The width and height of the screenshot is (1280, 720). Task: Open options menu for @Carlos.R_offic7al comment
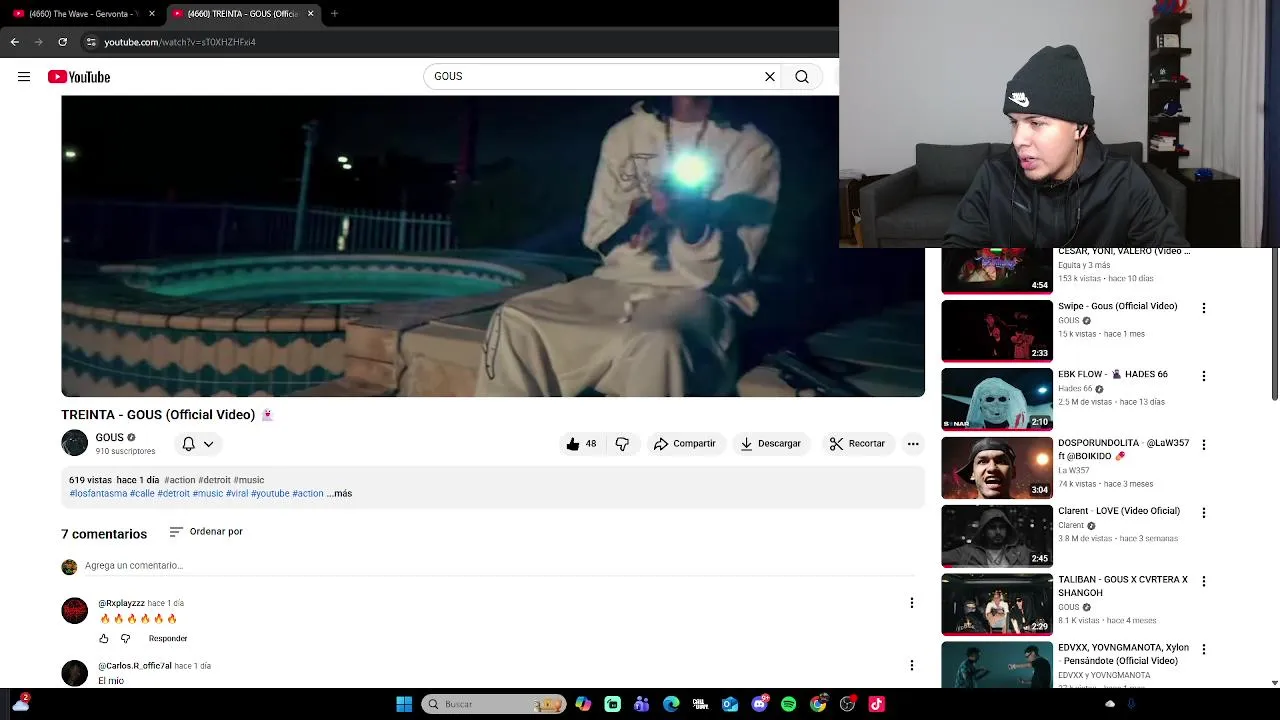[911, 665]
